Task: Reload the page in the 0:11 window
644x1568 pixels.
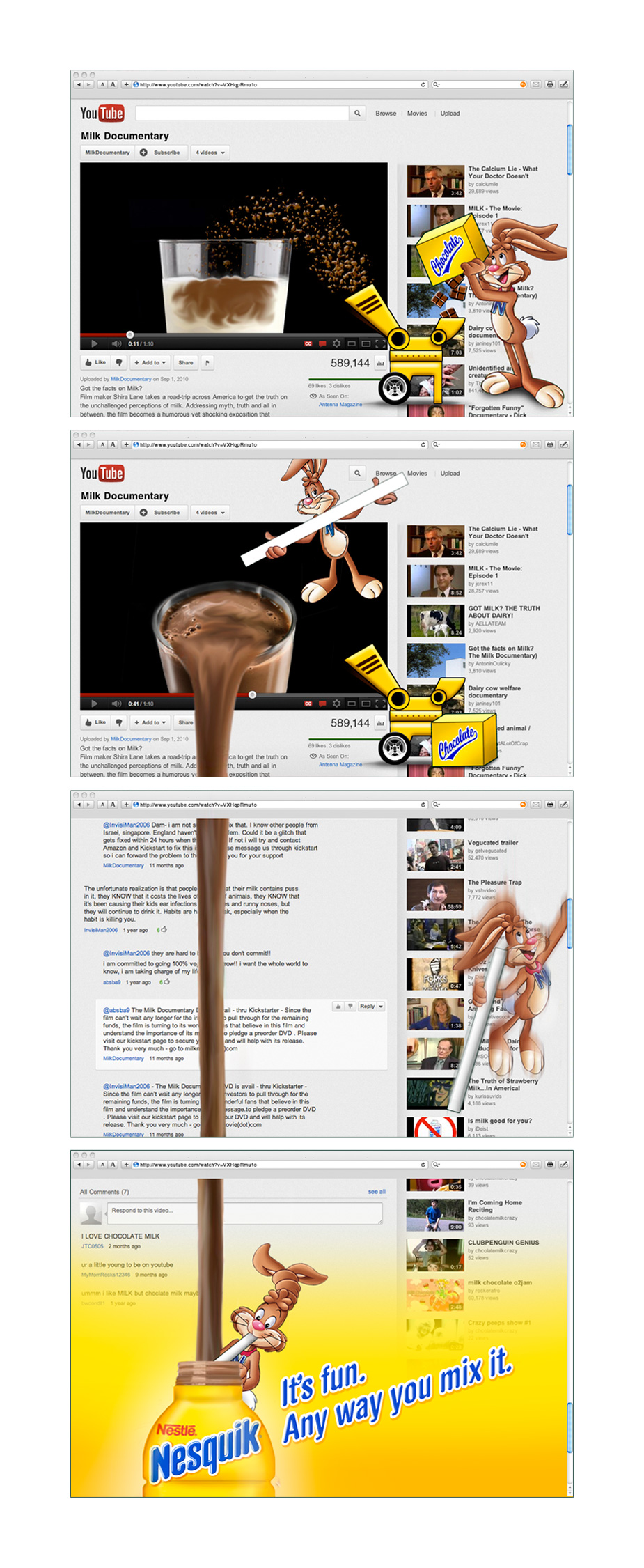Action: pyautogui.click(x=423, y=84)
